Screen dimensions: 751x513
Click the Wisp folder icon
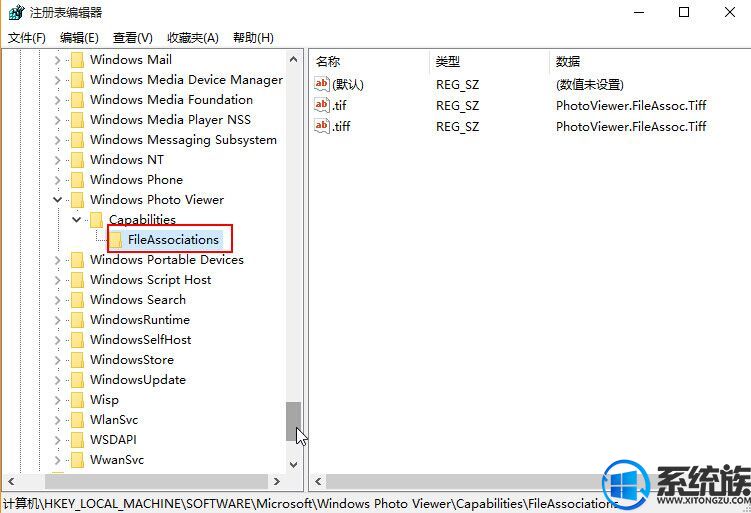coord(78,400)
